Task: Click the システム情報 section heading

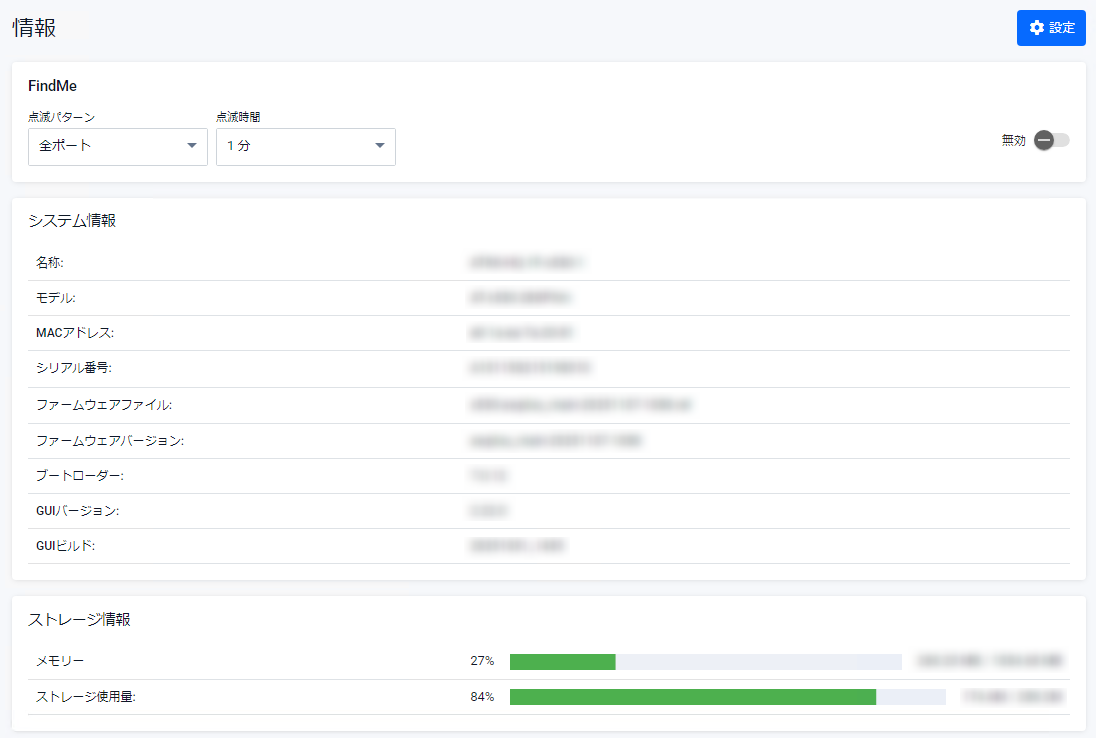Action: tap(72, 221)
